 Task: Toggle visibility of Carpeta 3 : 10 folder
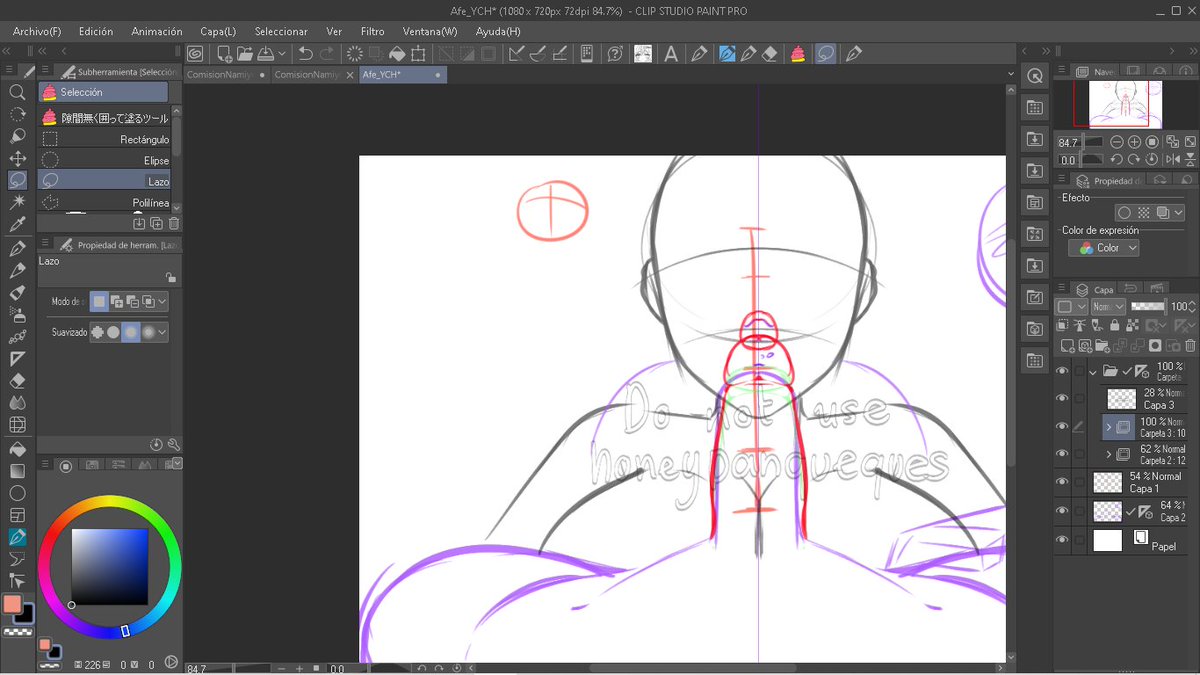click(x=1062, y=426)
